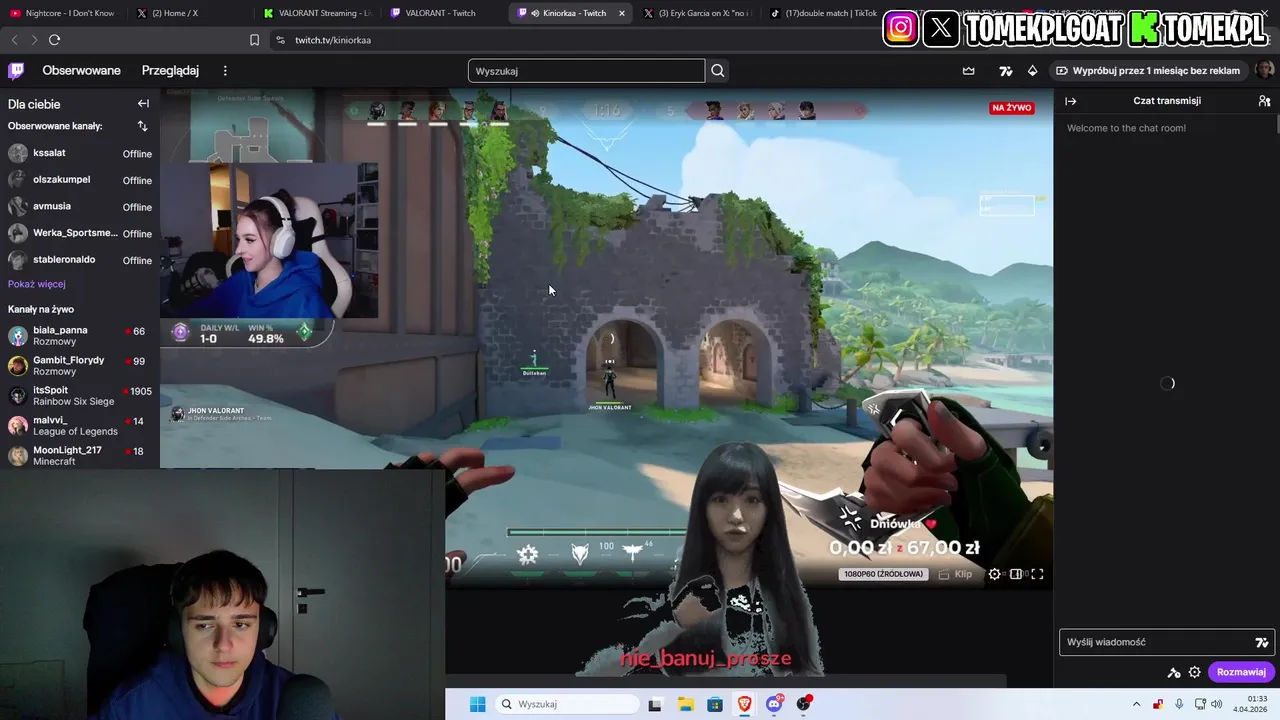Collapse the Dla ciebie sidebar
Screen dimensions: 1280x720
(143, 103)
